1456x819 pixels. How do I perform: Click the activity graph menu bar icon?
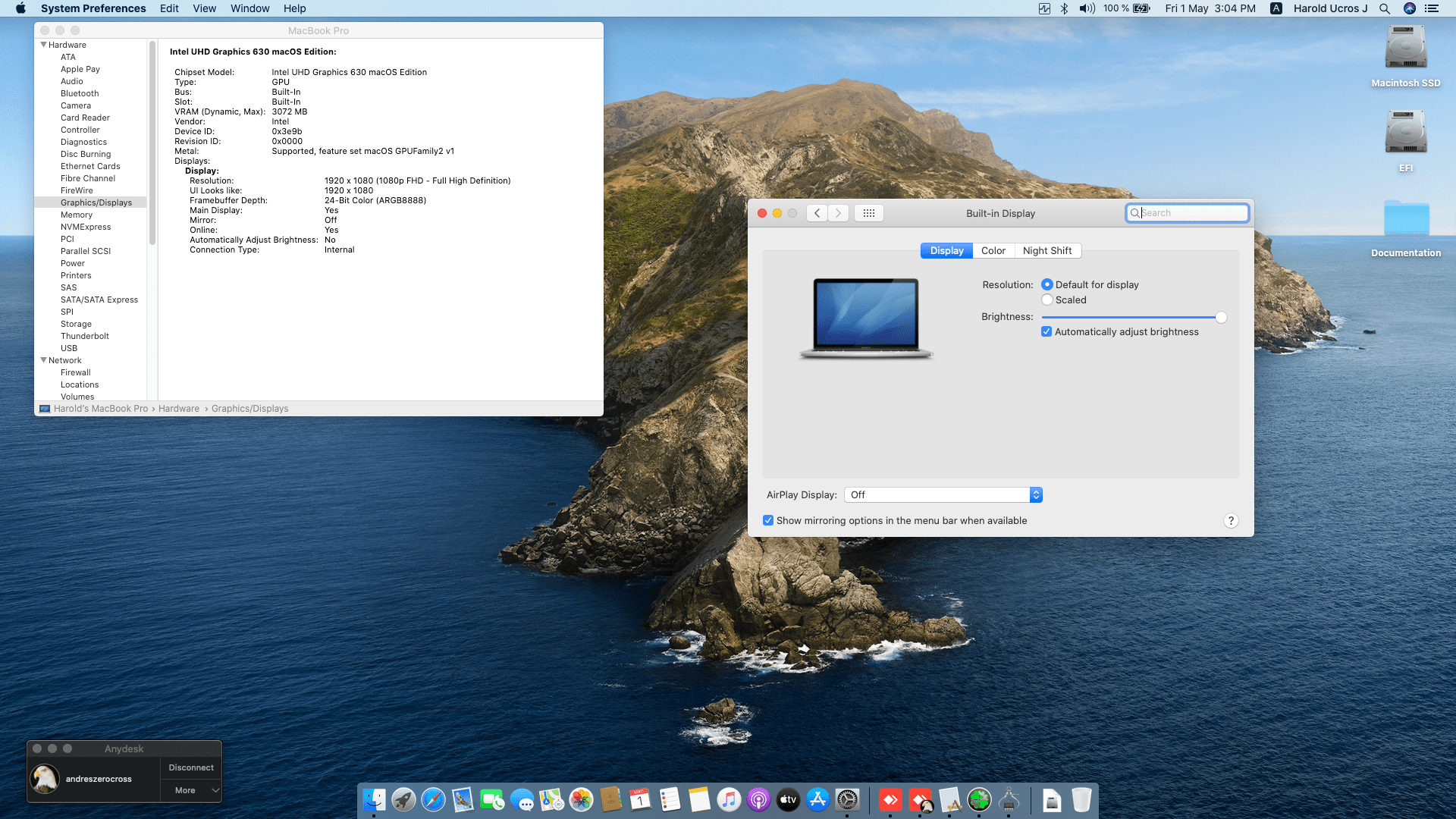point(1044,8)
